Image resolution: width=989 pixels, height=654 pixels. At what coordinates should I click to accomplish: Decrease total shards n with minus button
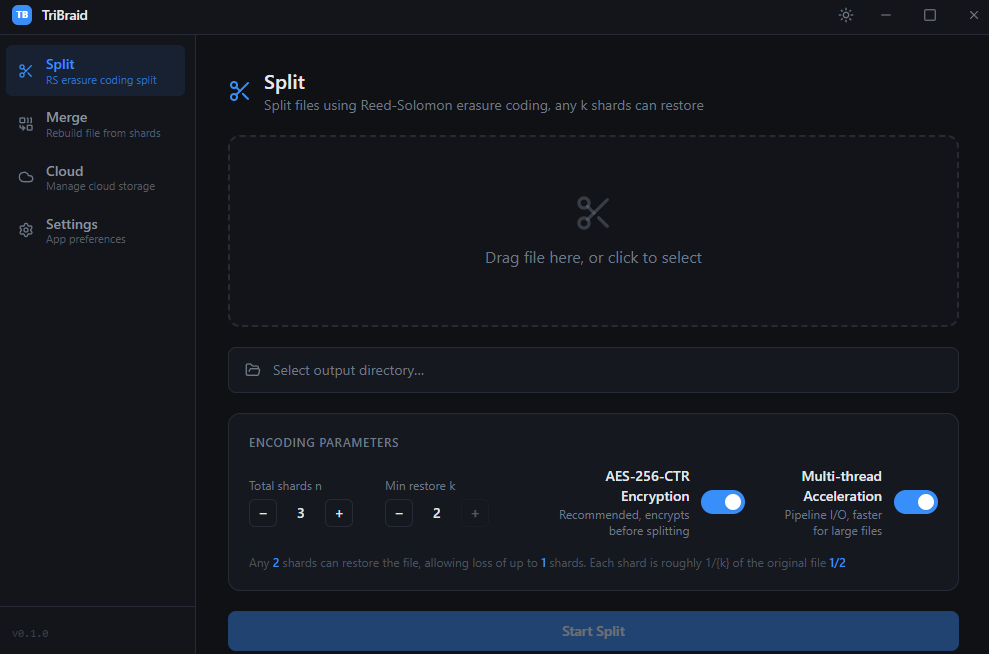click(263, 512)
